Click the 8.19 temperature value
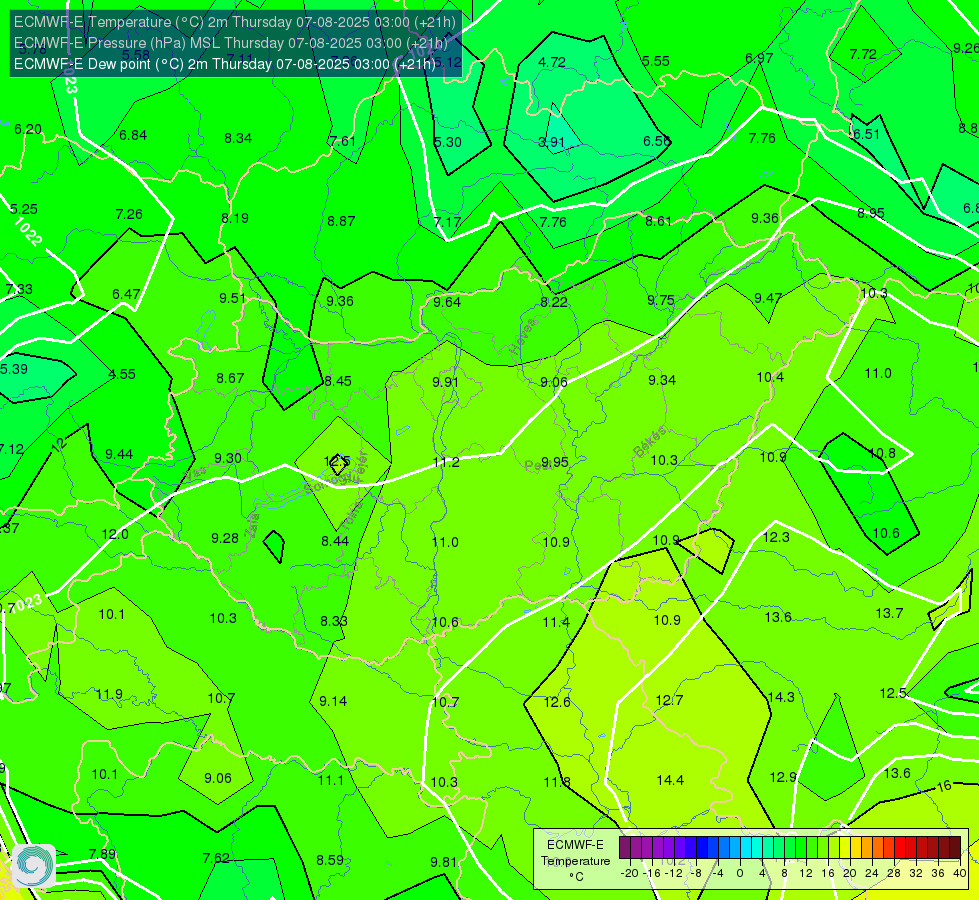The height and width of the screenshot is (900, 979). pos(235,219)
